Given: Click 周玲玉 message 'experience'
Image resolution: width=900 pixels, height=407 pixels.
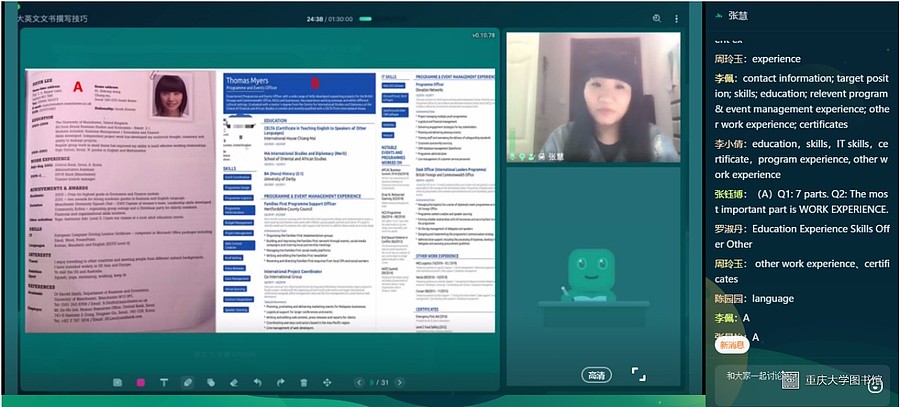Looking at the screenshot, I should click(758, 59).
